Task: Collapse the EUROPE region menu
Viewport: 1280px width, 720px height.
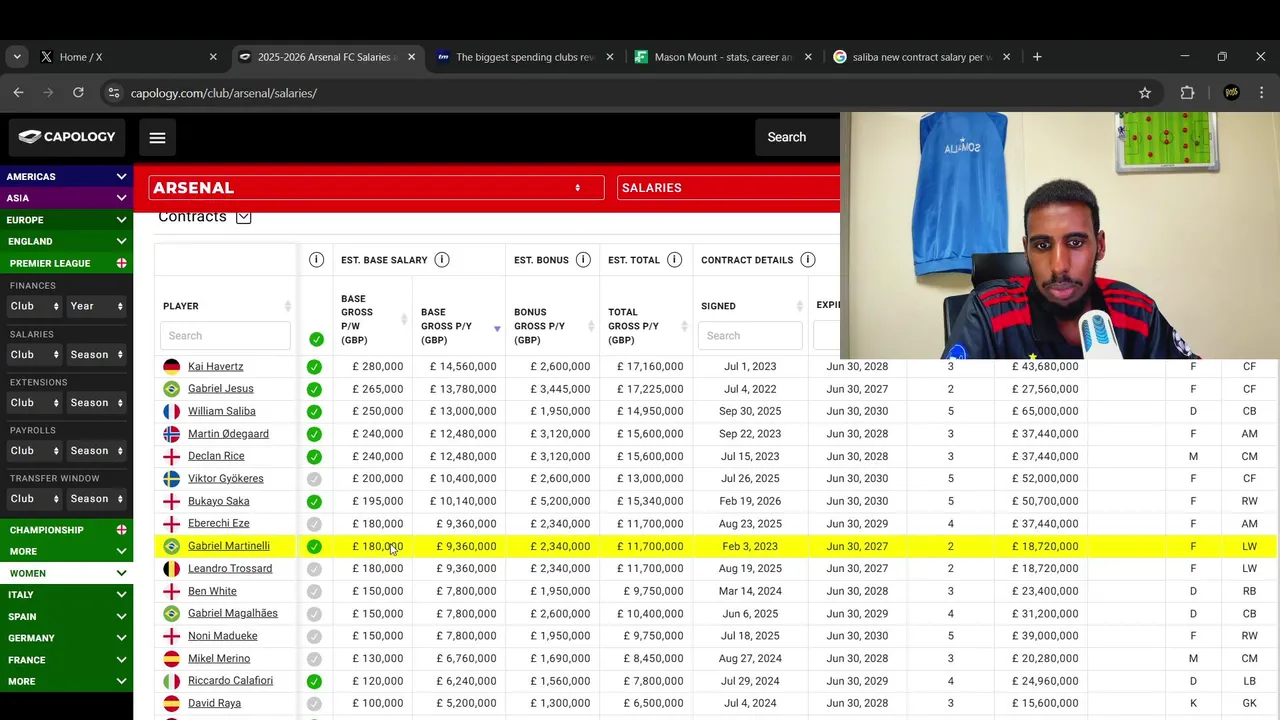Action: coord(66,220)
